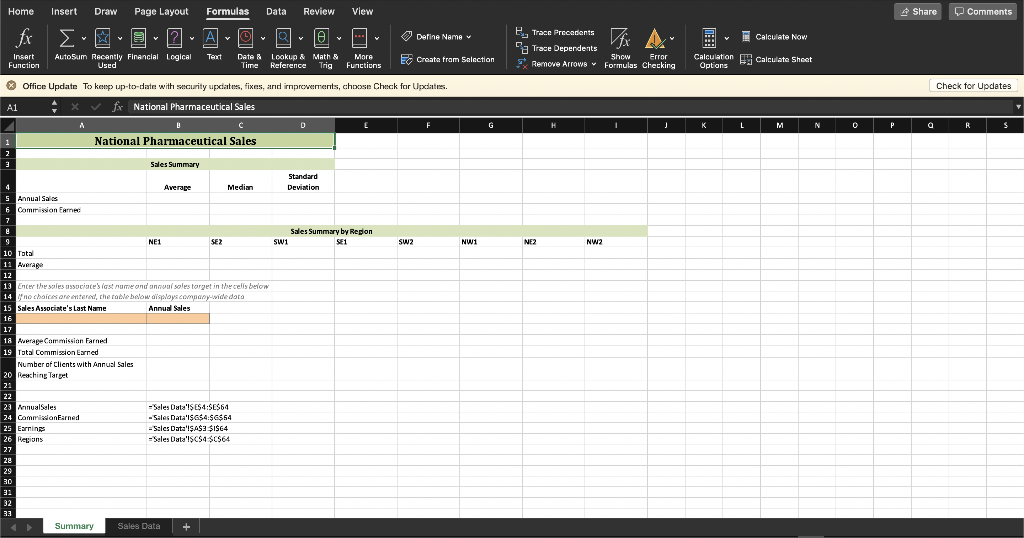Dismiss the Office Update notification bar
The width and height of the screenshot is (1024, 538).
pyautogui.click(x=11, y=87)
